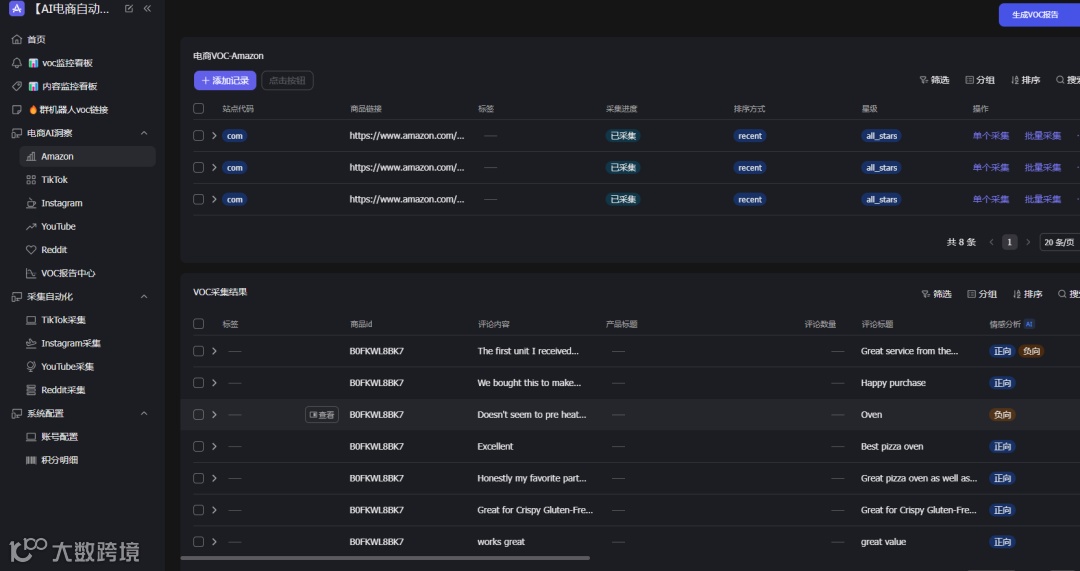Check the first com row checkbox
1080x571 pixels.
point(198,136)
